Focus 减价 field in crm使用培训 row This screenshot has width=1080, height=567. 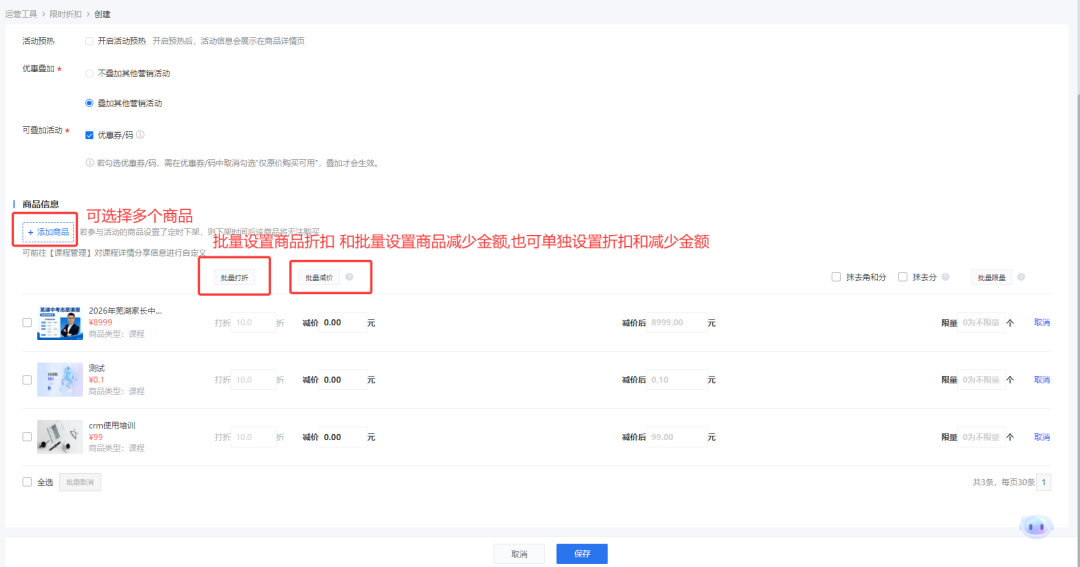coord(343,437)
